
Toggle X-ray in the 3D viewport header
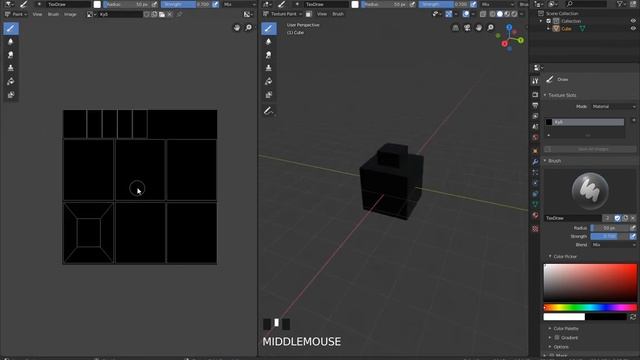pyautogui.click(x=483, y=14)
